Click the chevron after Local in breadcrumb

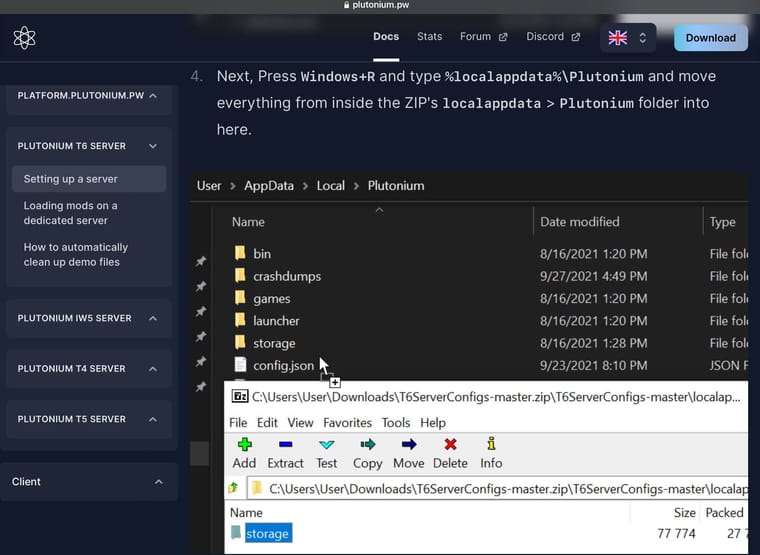[356, 186]
